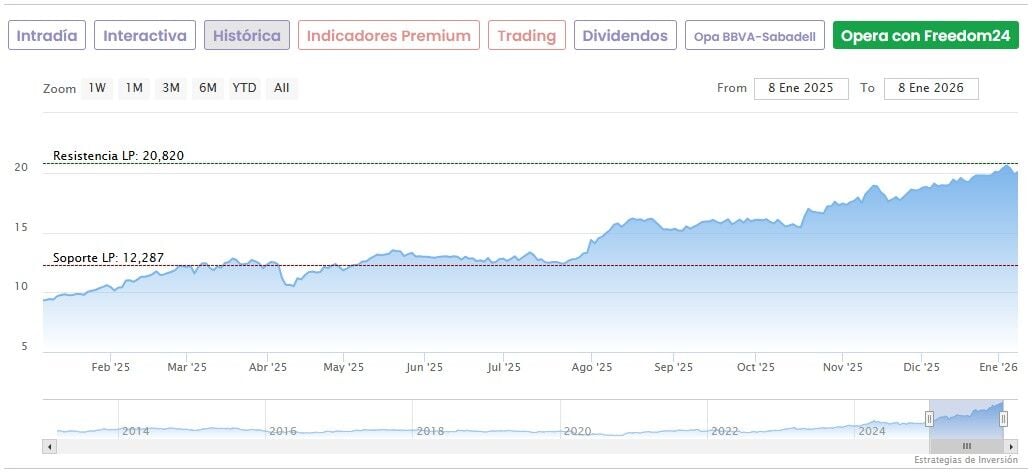Select the Histórica tab
This screenshot has width=1033, height=472.
pos(247,36)
